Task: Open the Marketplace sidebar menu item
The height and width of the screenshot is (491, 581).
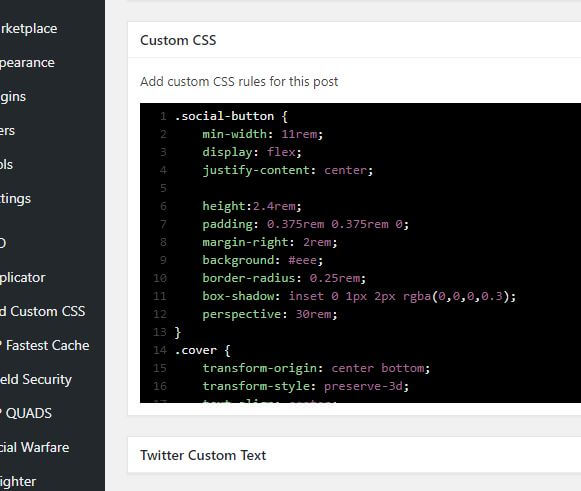Action: [x=29, y=29]
